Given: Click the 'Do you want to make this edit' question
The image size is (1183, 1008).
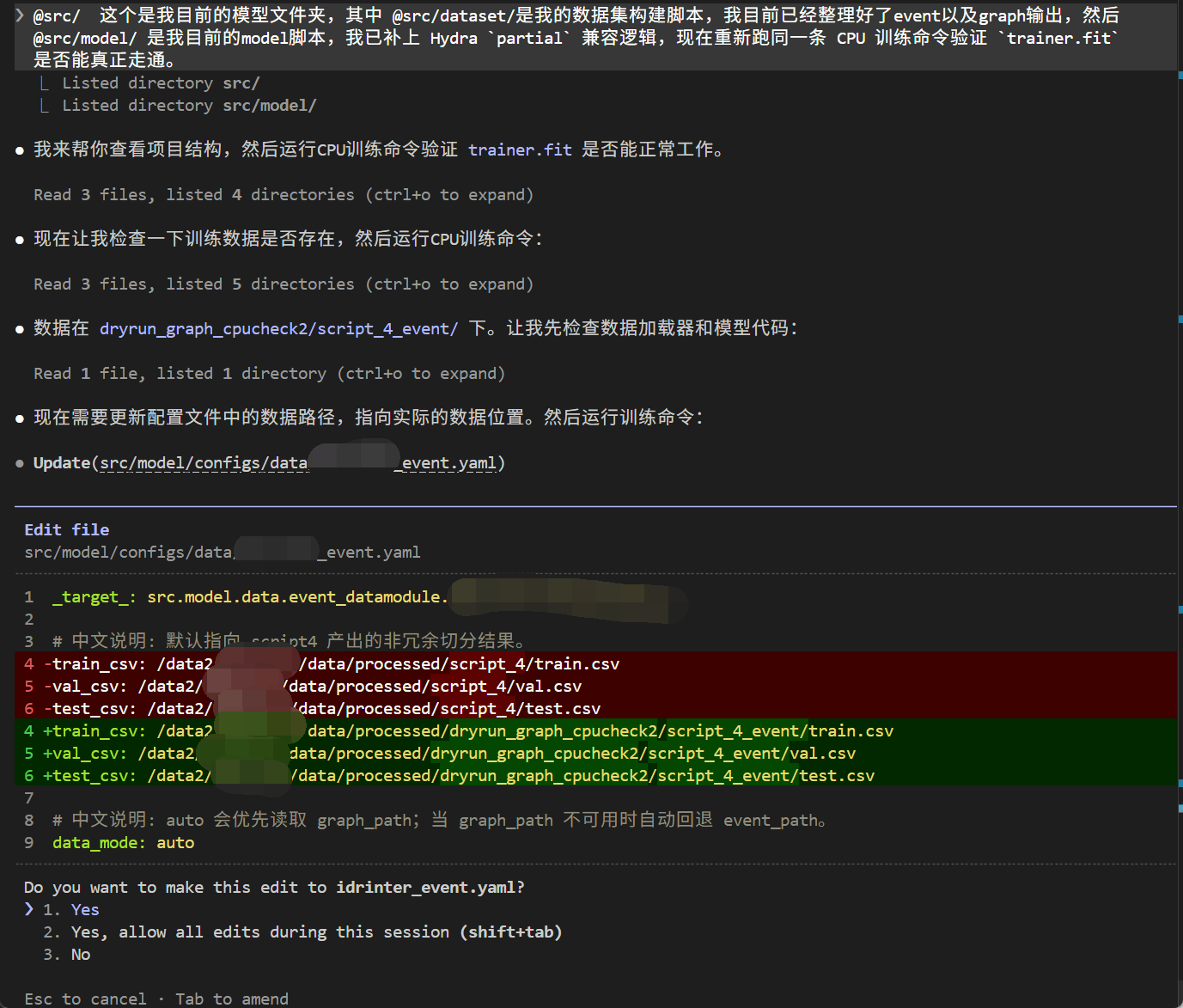Looking at the screenshot, I should [x=274, y=887].
